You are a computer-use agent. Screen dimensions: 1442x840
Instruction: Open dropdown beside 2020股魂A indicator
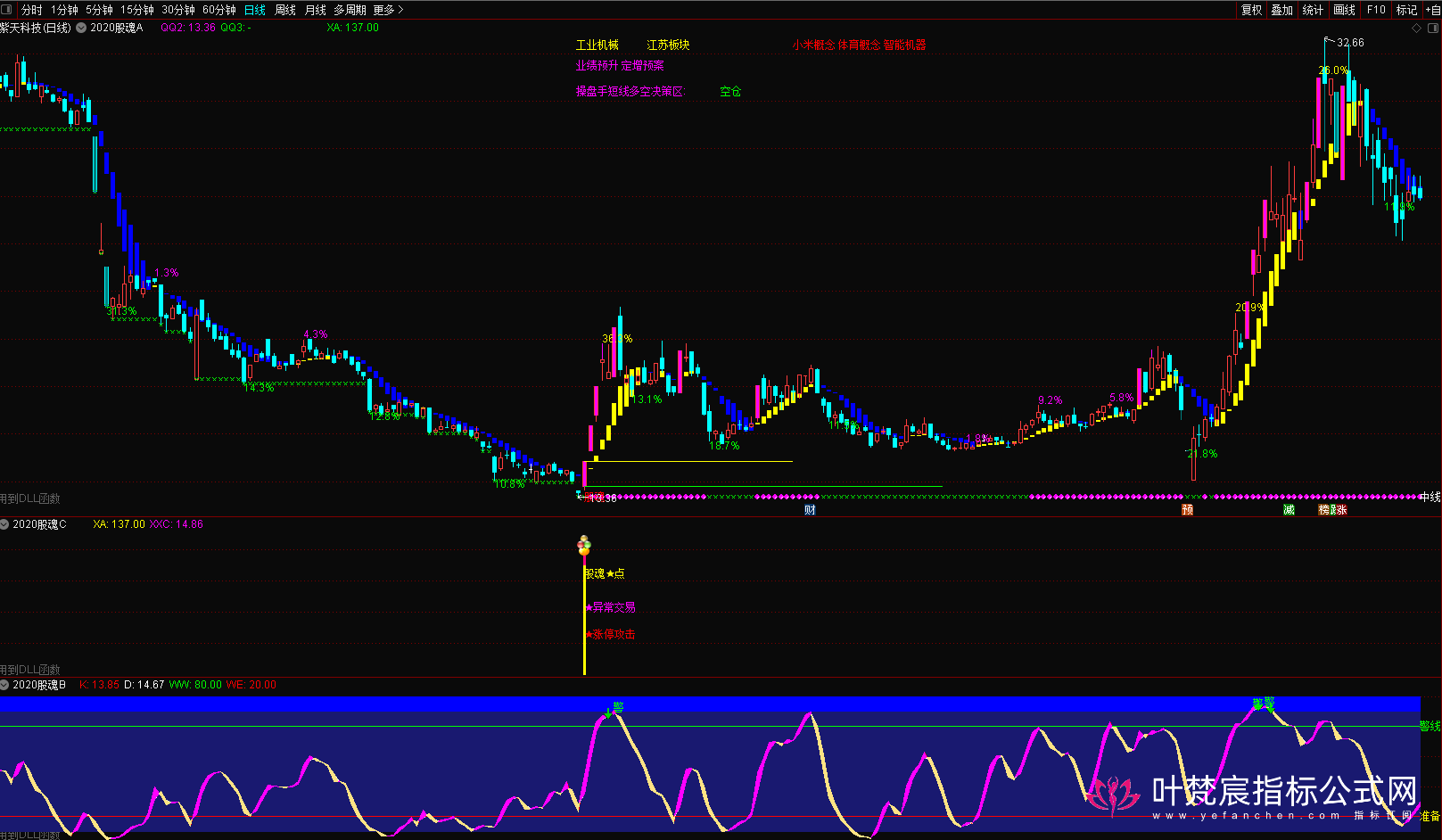(81, 28)
